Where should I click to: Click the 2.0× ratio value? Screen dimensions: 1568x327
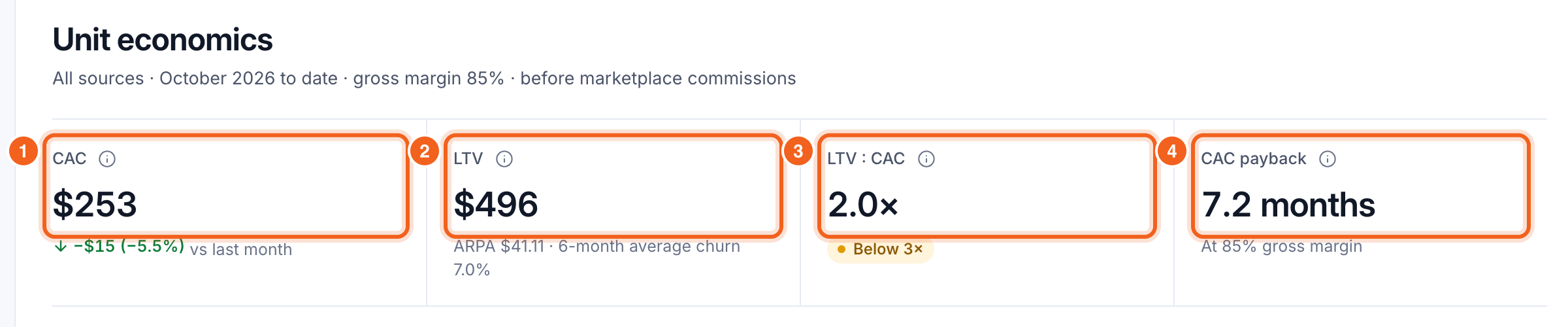(863, 205)
